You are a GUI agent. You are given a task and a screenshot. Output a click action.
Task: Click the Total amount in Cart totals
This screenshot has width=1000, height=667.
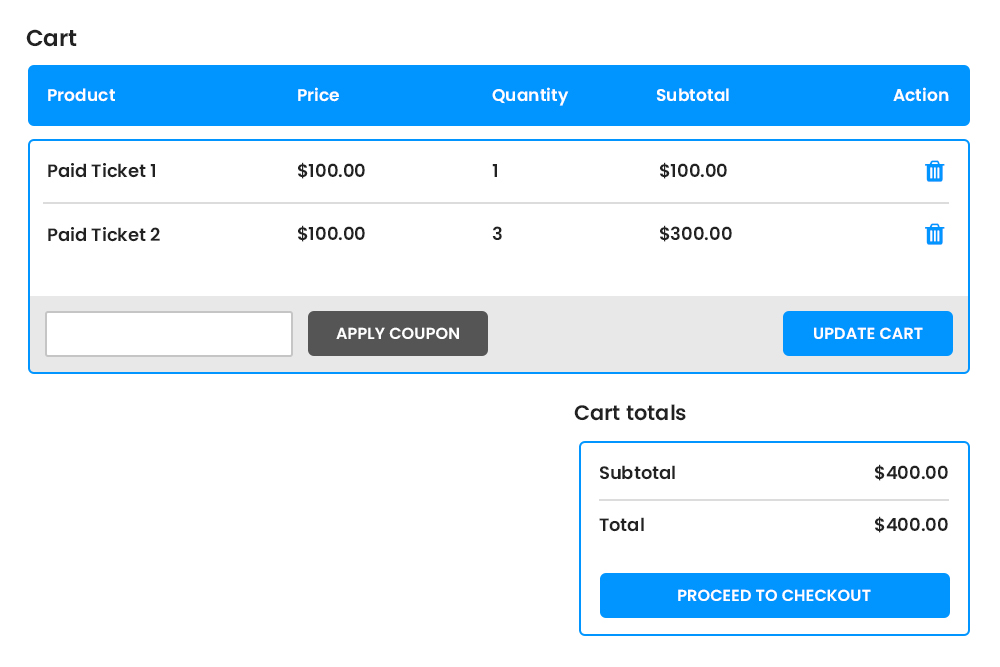(x=911, y=525)
